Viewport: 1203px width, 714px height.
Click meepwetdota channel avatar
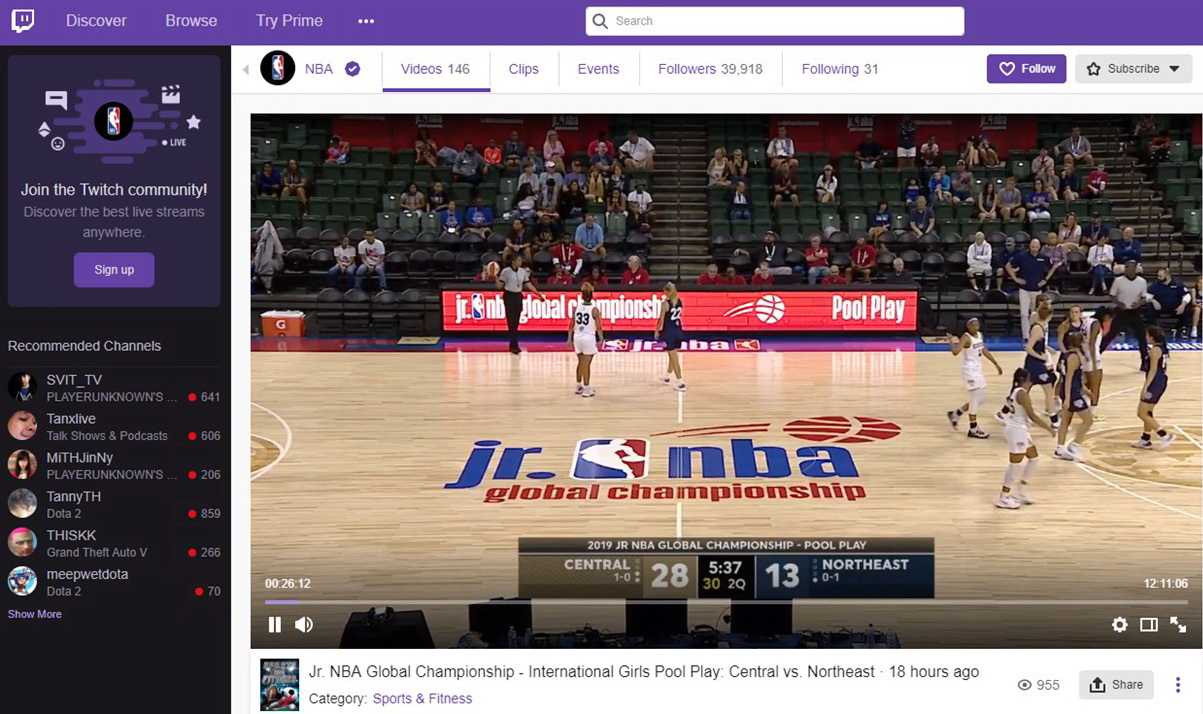(x=22, y=582)
